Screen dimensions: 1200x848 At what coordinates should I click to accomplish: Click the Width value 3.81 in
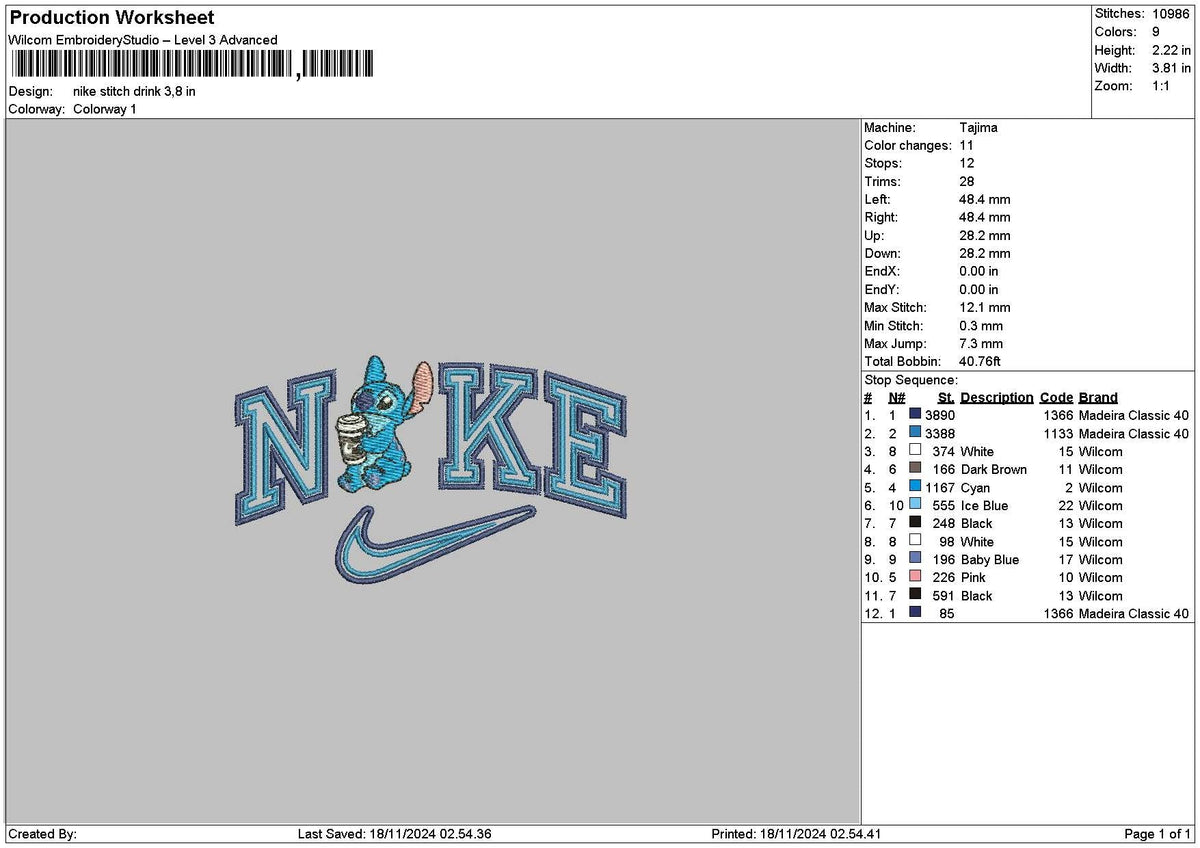pos(1172,68)
